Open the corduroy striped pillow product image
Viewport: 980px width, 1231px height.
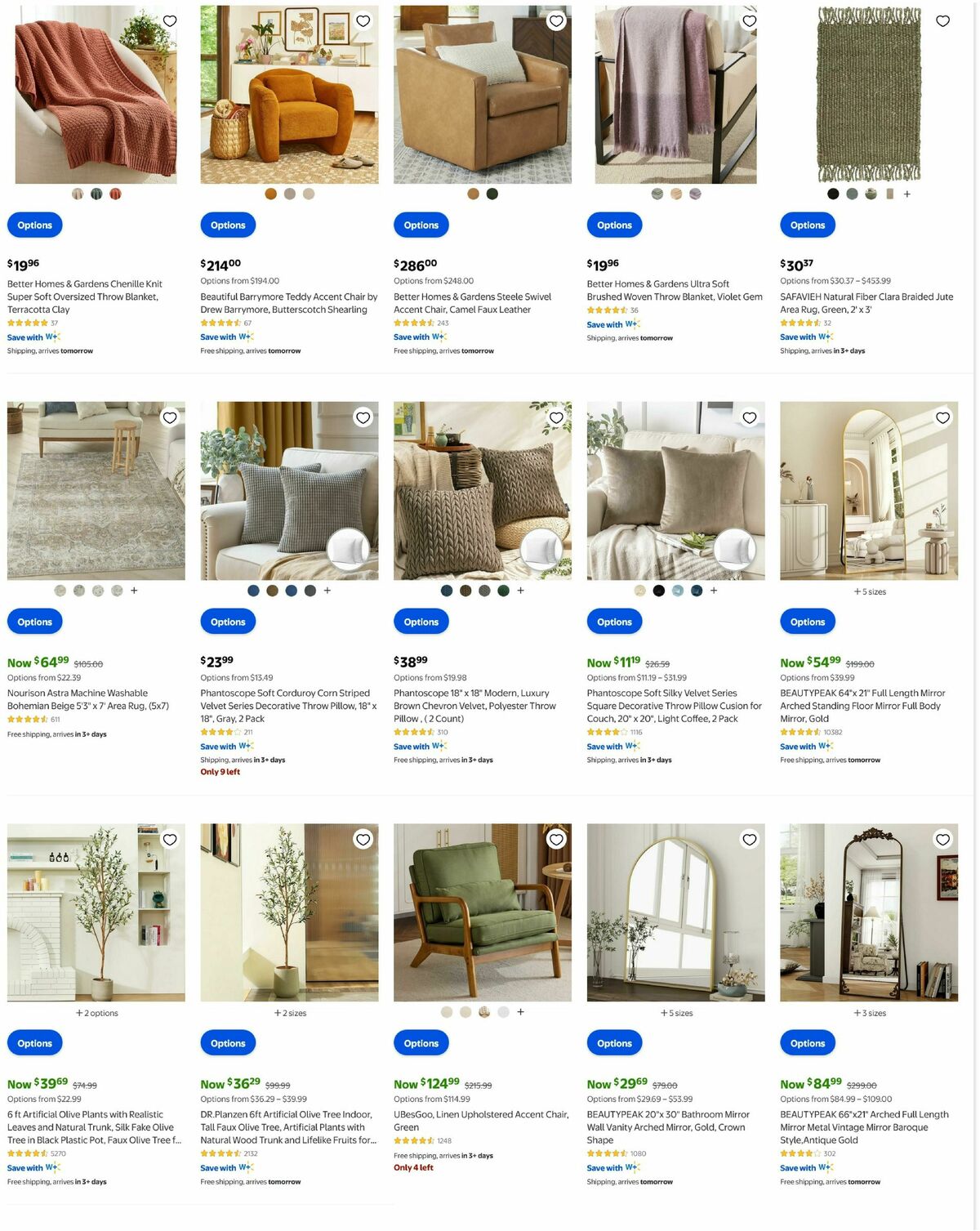click(289, 490)
